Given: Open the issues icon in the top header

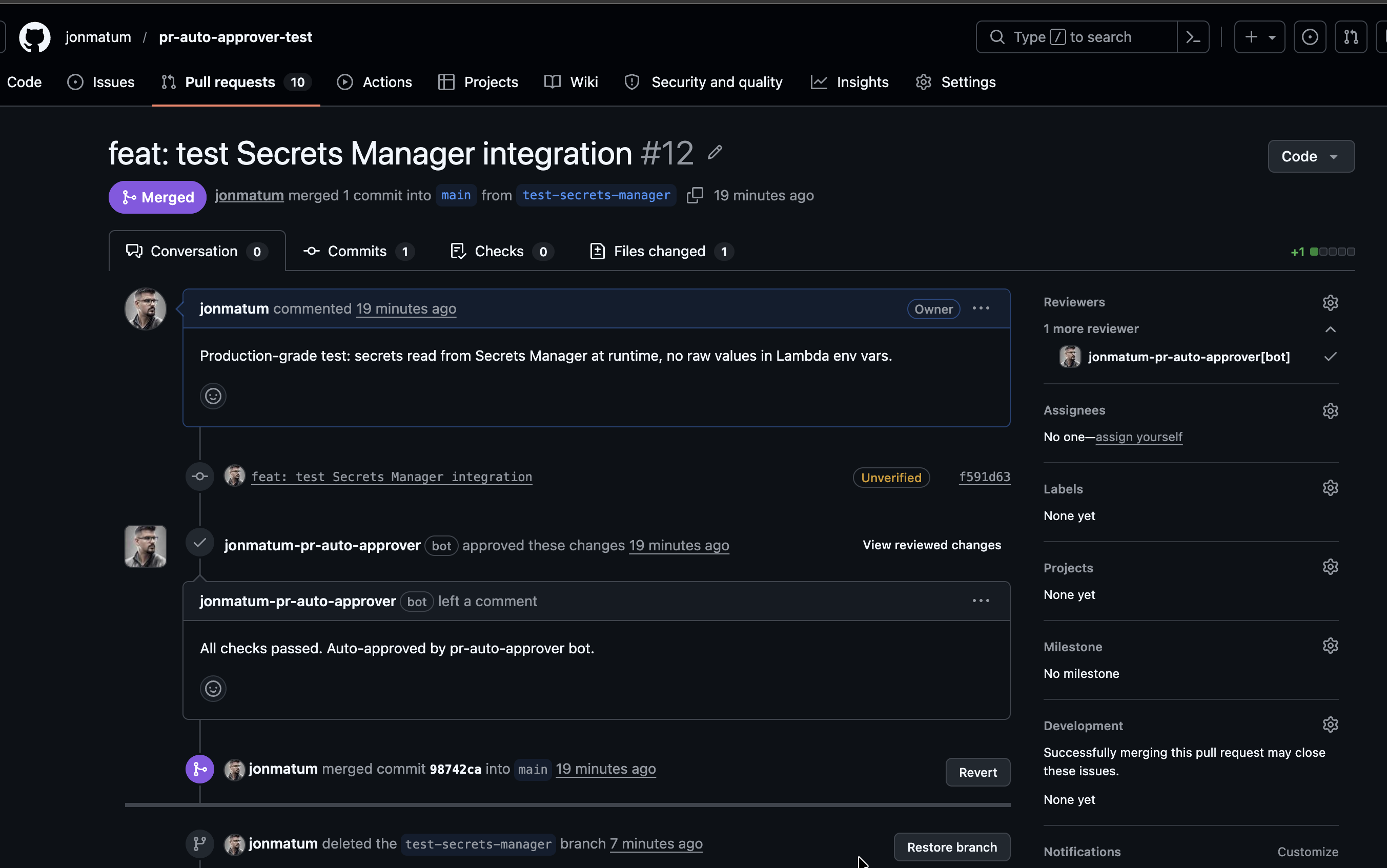Looking at the screenshot, I should [x=1310, y=37].
